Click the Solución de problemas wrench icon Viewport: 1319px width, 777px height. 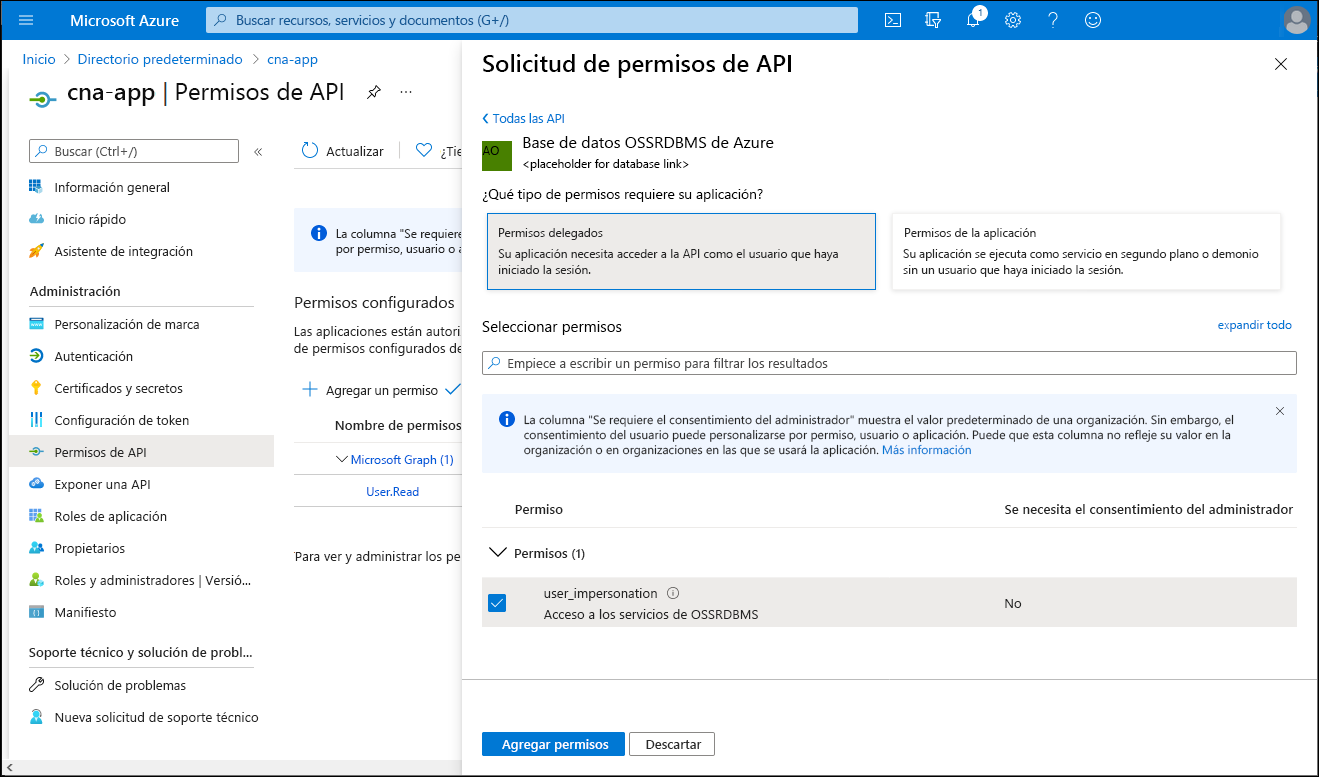(x=36, y=685)
